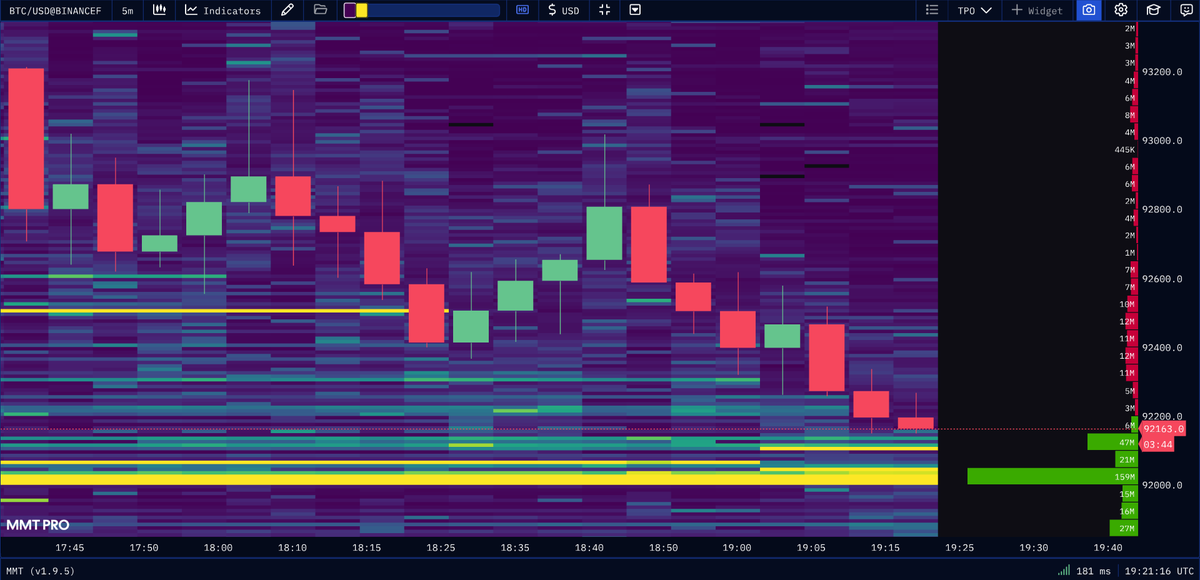The image size is (1200, 580).
Task: Switch the USD currency denomination
Action: [564, 10]
